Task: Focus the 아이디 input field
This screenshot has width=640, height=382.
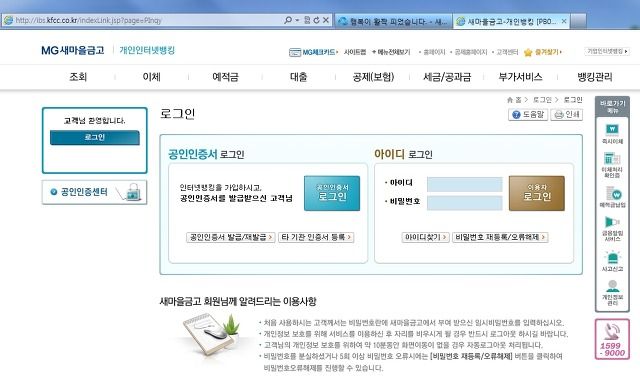Action: (464, 184)
